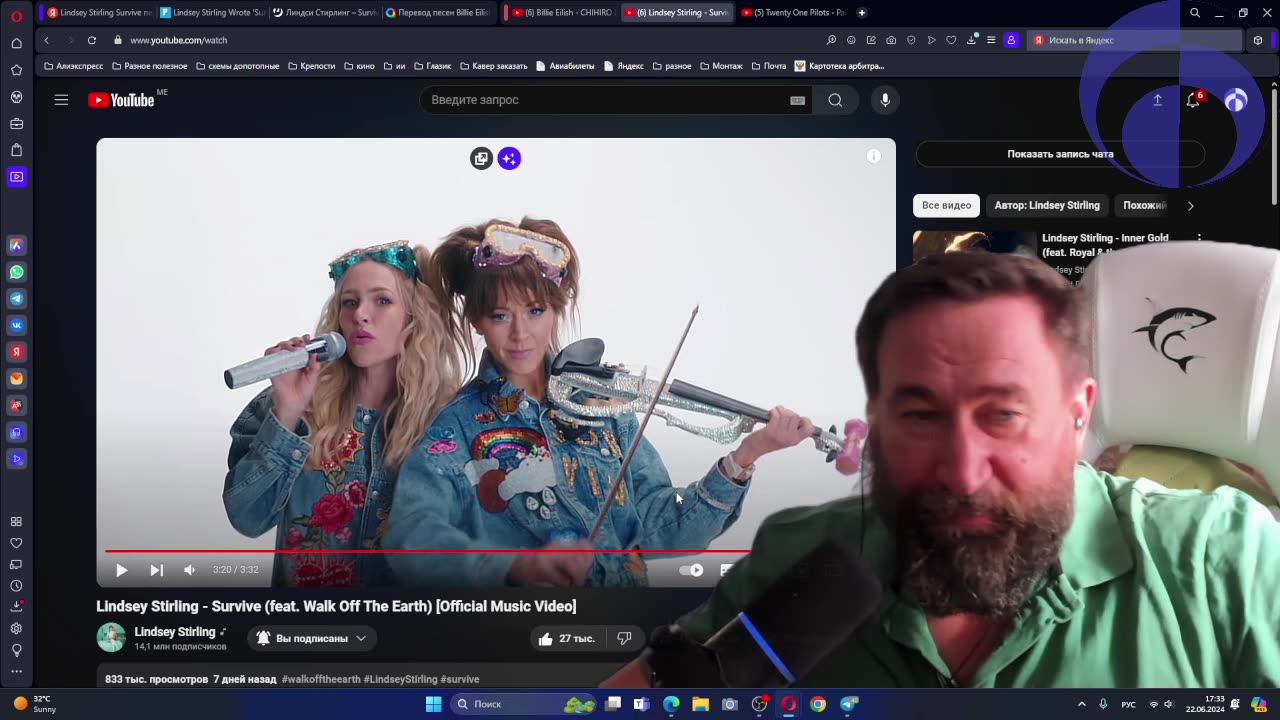This screenshot has width=1280, height=720.
Task: Open Google Chrome from the taskbar
Action: pyautogui.click(x=818, y=704)
